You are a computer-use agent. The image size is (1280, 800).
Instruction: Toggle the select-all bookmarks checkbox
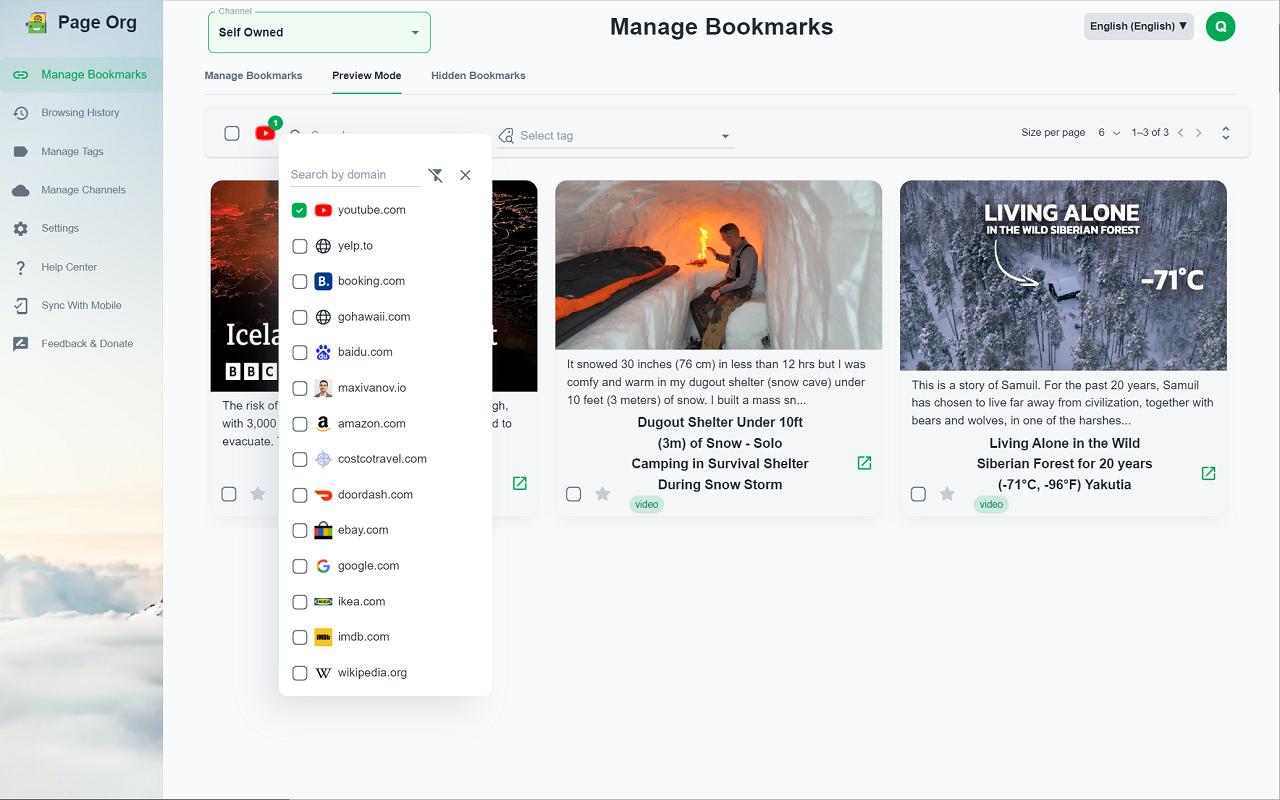click(232, 133)
